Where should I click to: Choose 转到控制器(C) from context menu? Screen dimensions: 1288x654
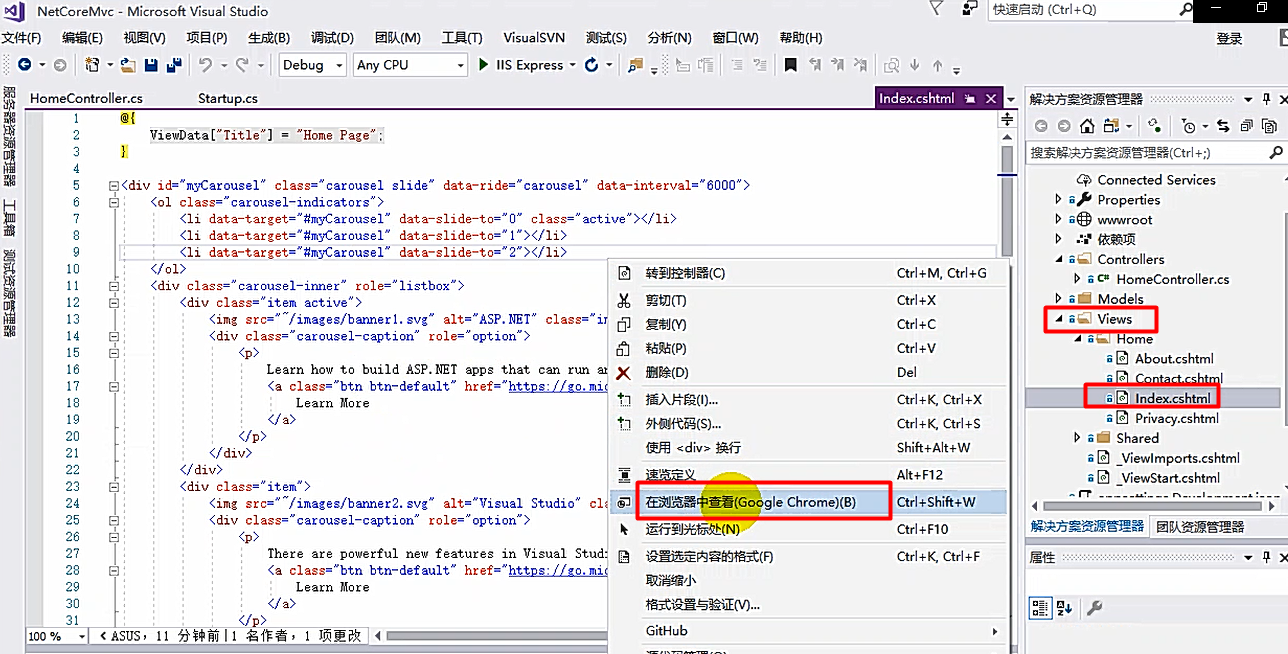(x=809, y=273)
